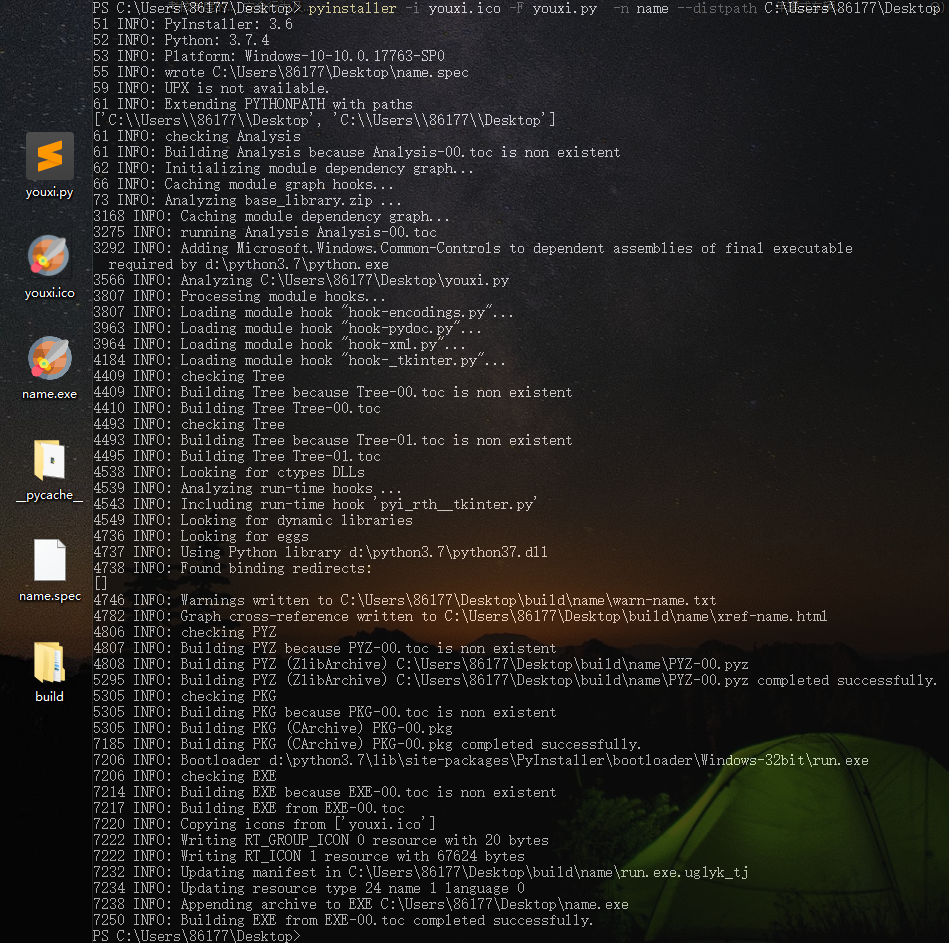
Task: Click the 'hook-encodings.py' log line
Action: (303, 312)
